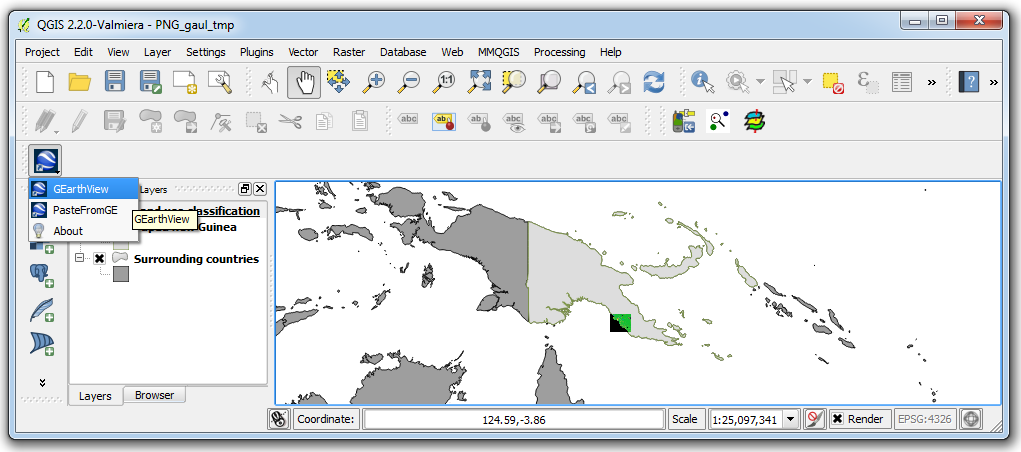Click the EPSG:4326 CRS button

coord(925,419)
